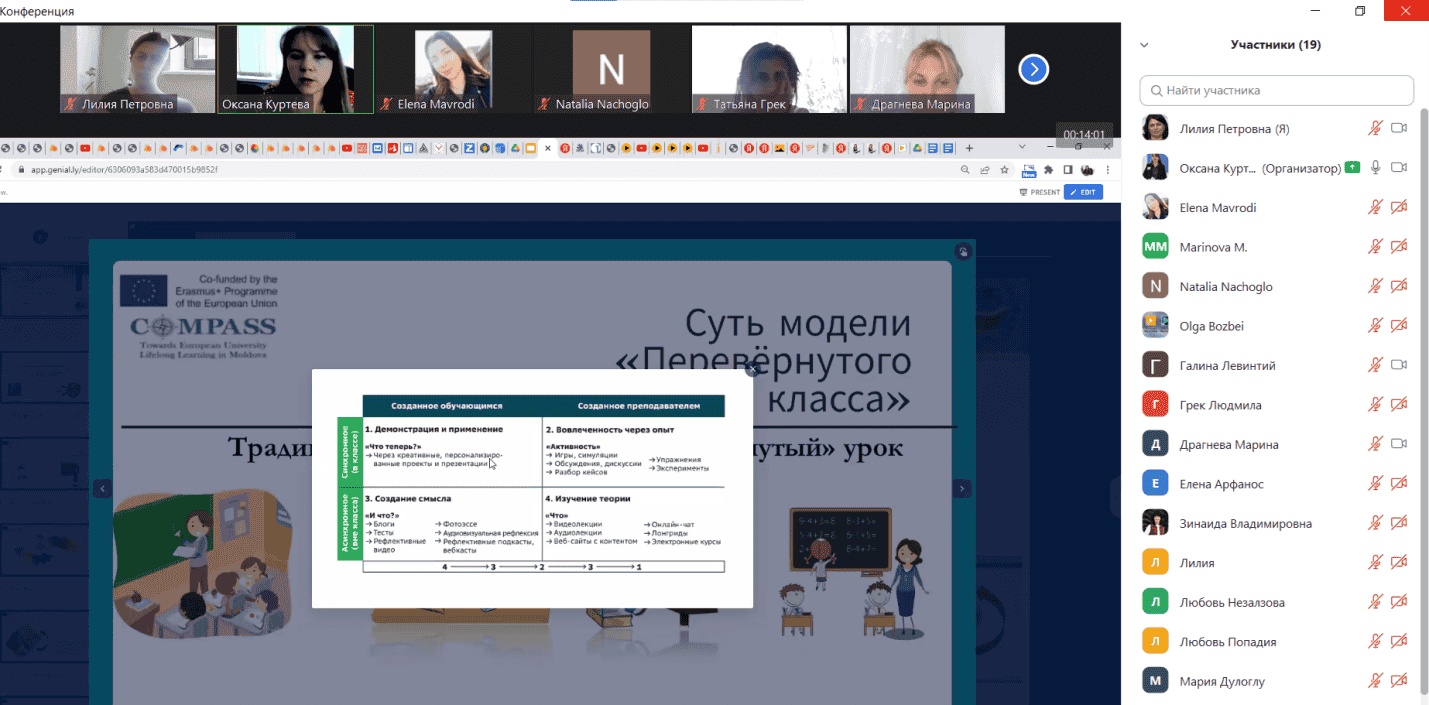
Task: Go to previous slide arrow
Action: point(102,489)
